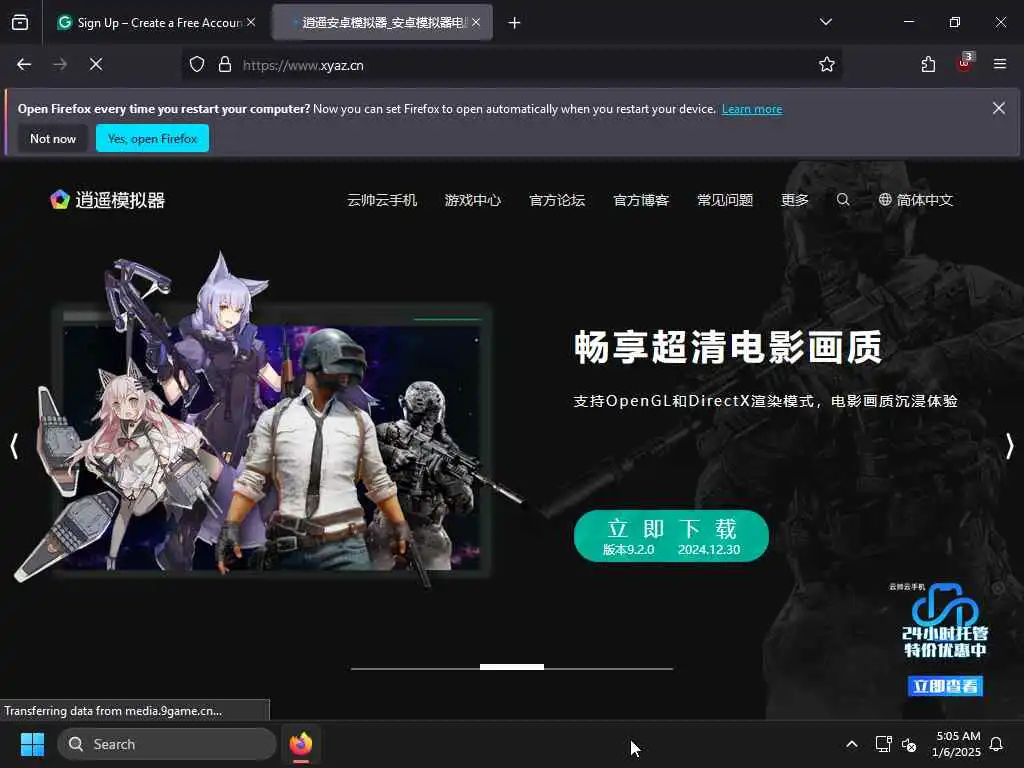Click the 畅享超清电影画质 headline
This screenshot has height=768, width=1024.
[728, 347]
